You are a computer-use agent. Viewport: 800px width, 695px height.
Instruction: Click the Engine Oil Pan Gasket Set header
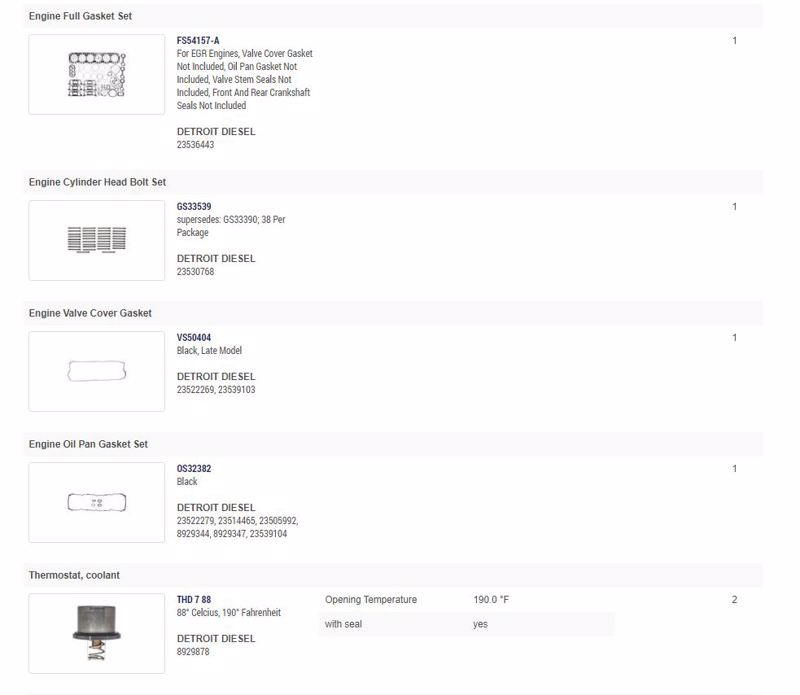point(91,444)
